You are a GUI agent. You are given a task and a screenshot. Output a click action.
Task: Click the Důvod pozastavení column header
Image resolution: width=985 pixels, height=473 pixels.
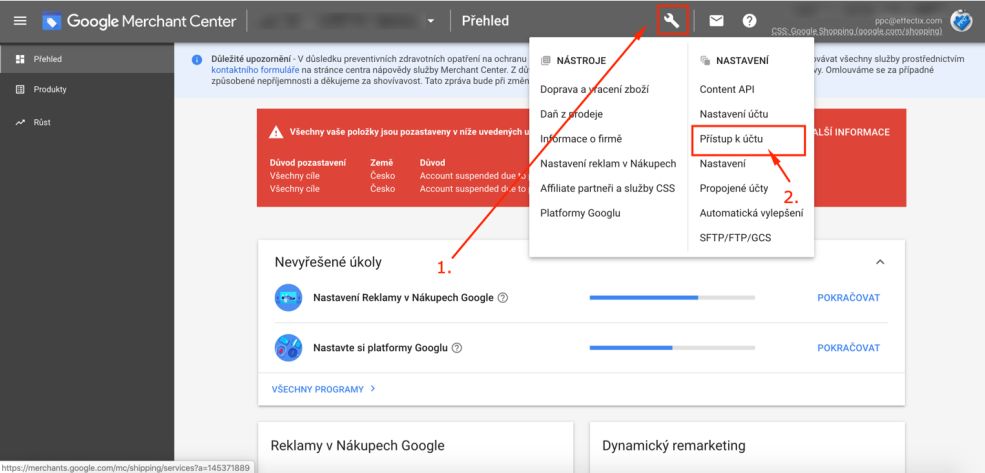click(x=308, y=163)
